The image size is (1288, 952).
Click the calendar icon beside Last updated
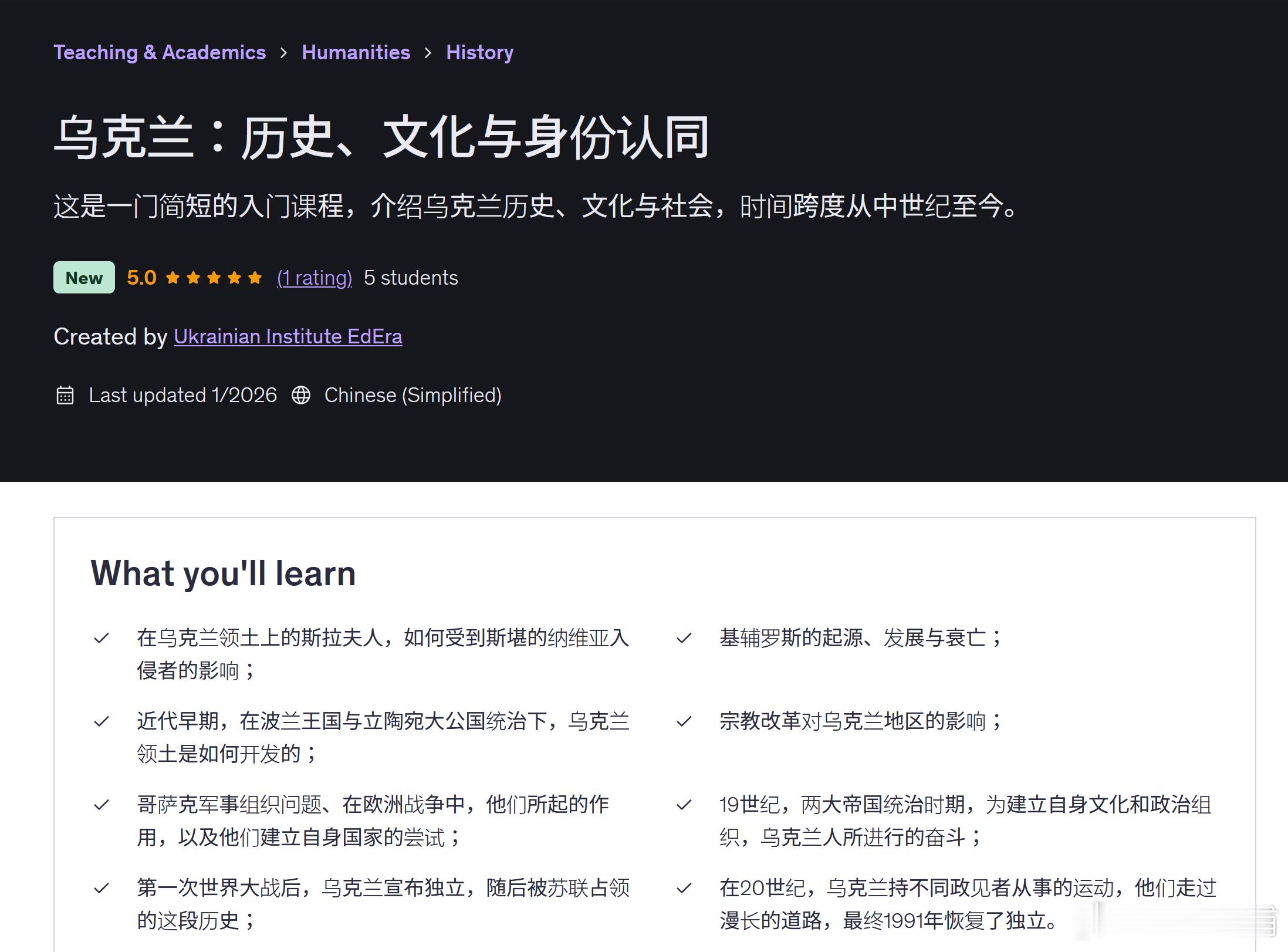pos(65,395)
